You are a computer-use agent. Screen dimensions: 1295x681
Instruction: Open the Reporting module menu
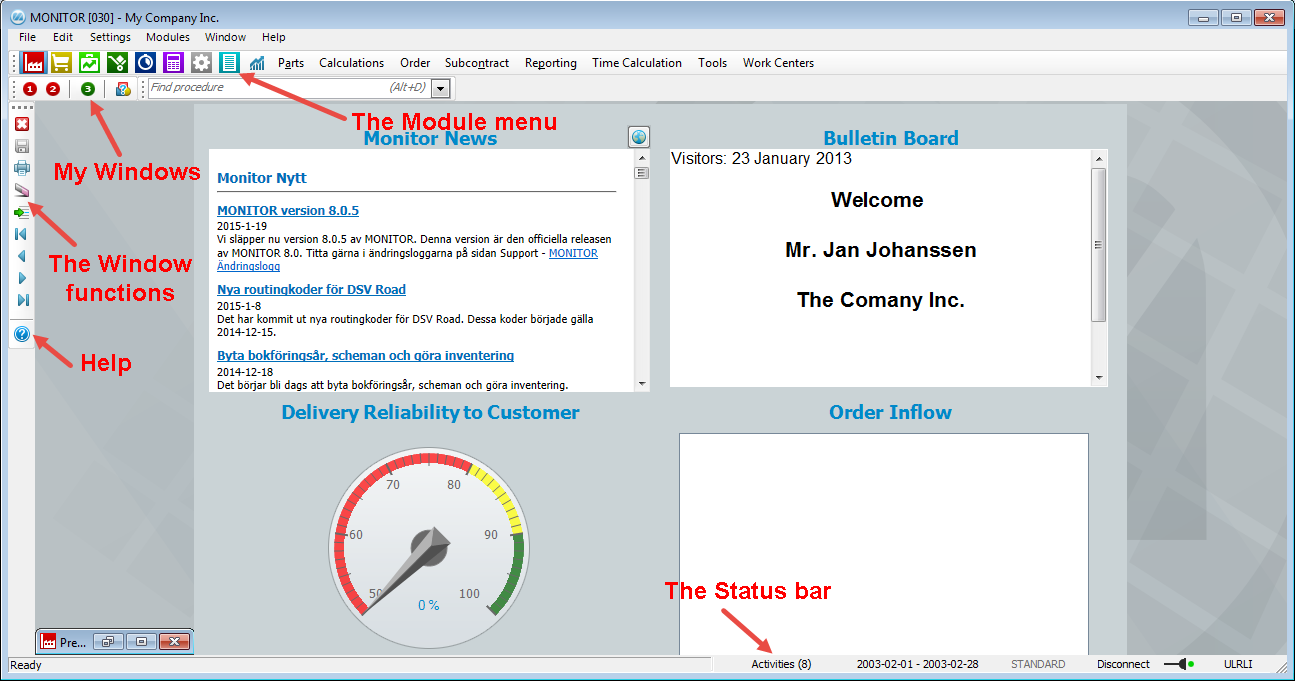551,63
